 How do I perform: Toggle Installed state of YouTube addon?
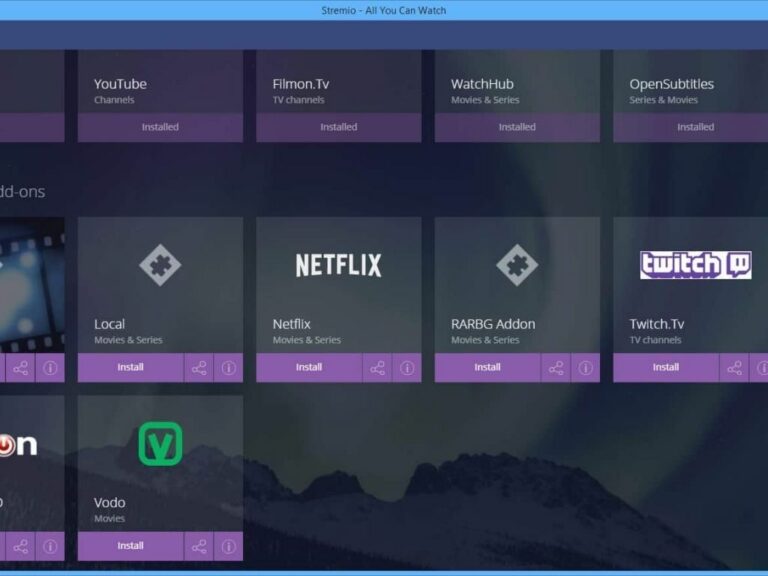pos(160,127)
